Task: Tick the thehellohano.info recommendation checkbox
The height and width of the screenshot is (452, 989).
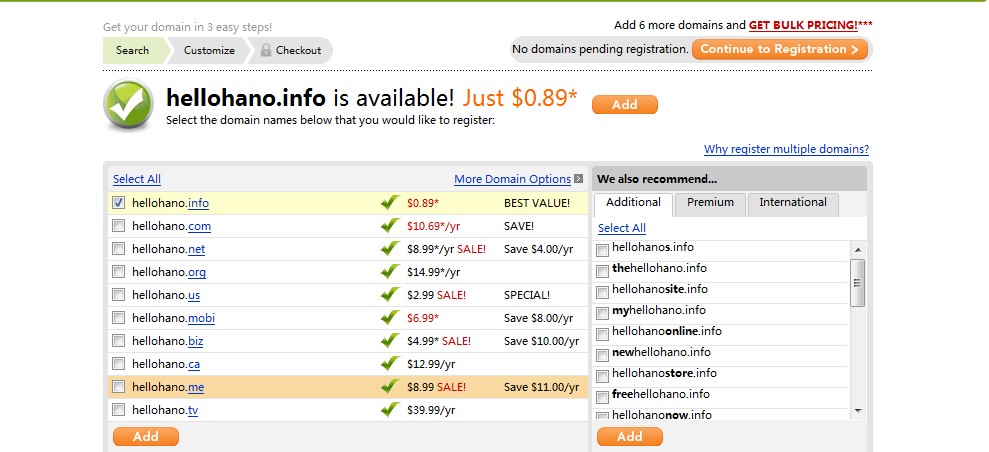Action: point(602,271)
